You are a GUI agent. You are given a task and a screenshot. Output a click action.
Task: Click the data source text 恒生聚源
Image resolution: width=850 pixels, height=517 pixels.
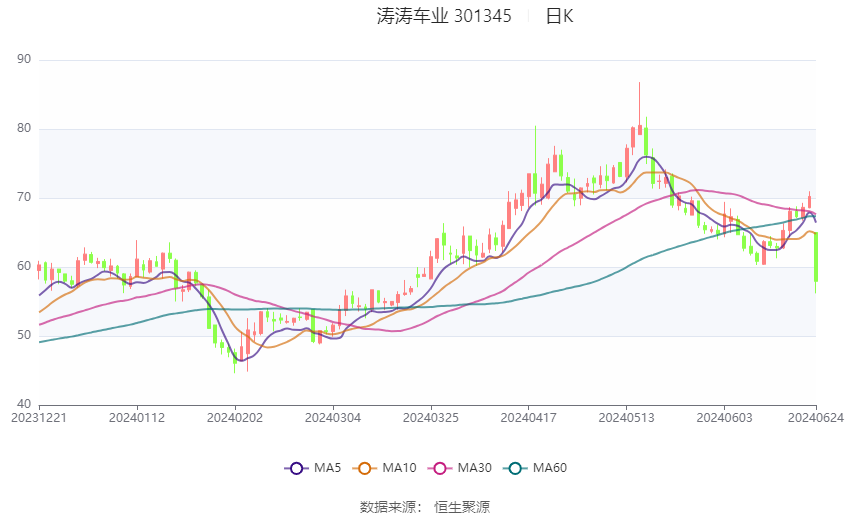coord(462,507)
